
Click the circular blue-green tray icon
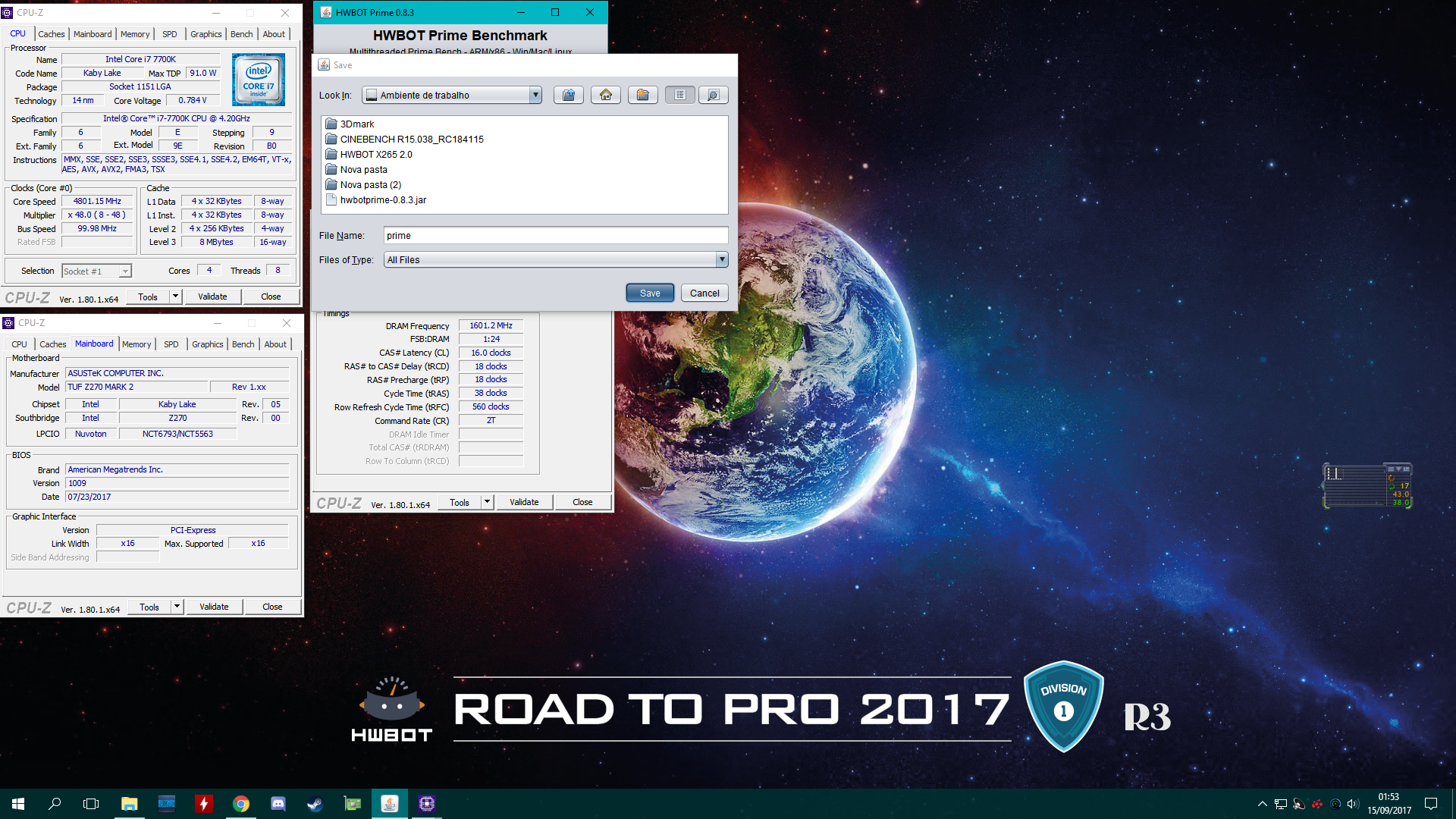1335,804
